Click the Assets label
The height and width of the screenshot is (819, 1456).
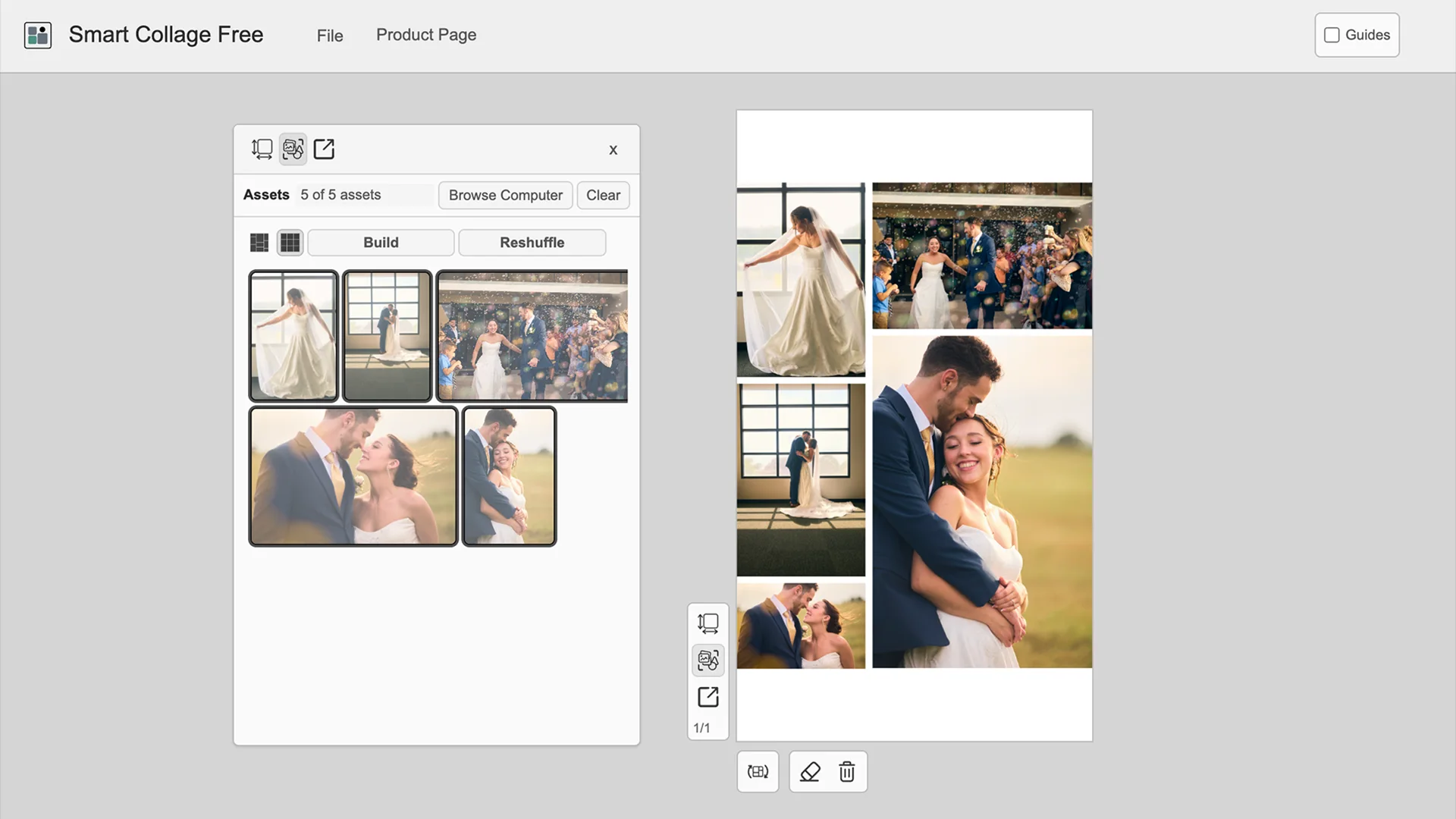(266, 195)
